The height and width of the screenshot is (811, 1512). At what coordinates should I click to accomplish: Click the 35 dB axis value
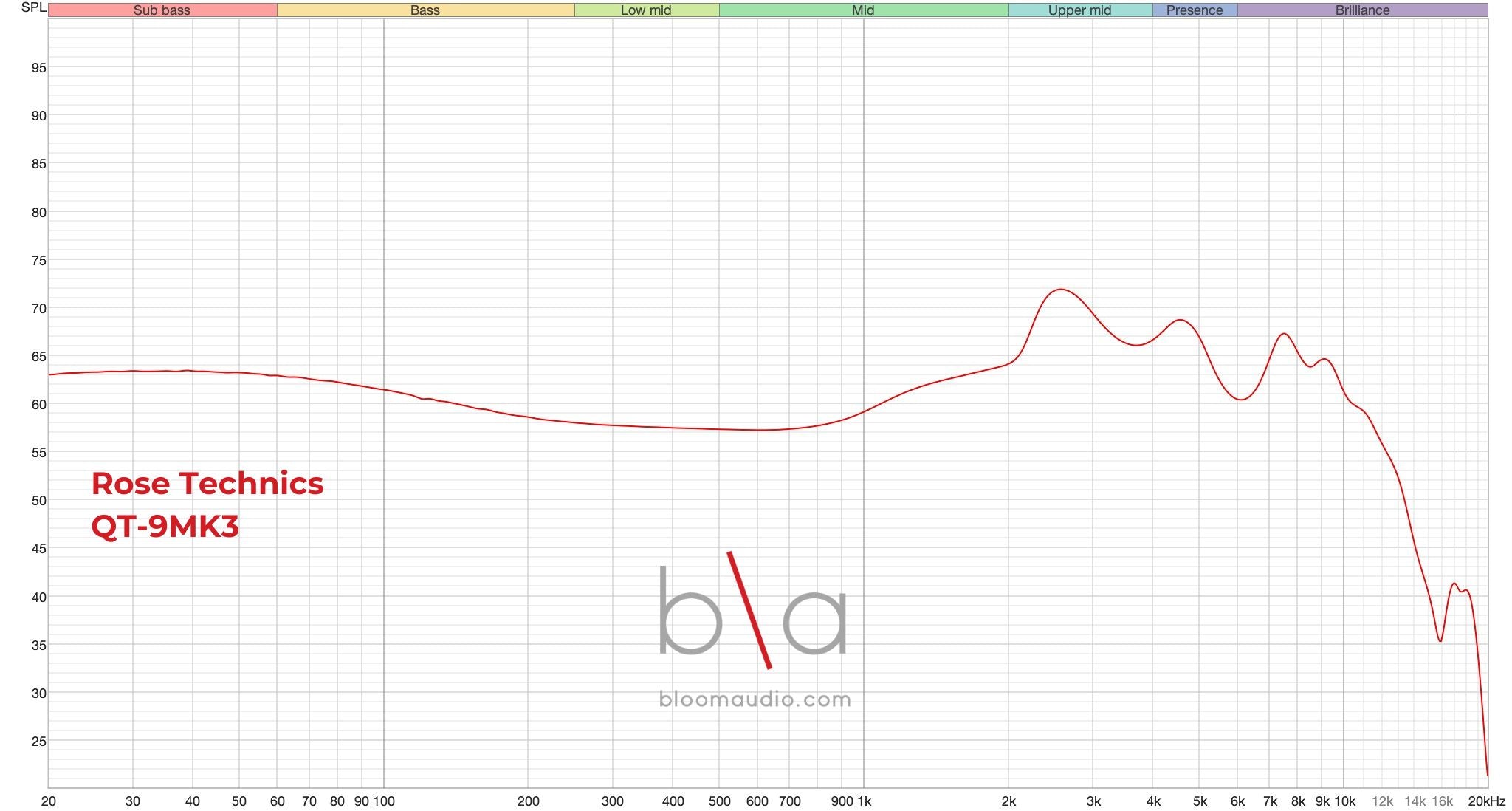point(38,646)
